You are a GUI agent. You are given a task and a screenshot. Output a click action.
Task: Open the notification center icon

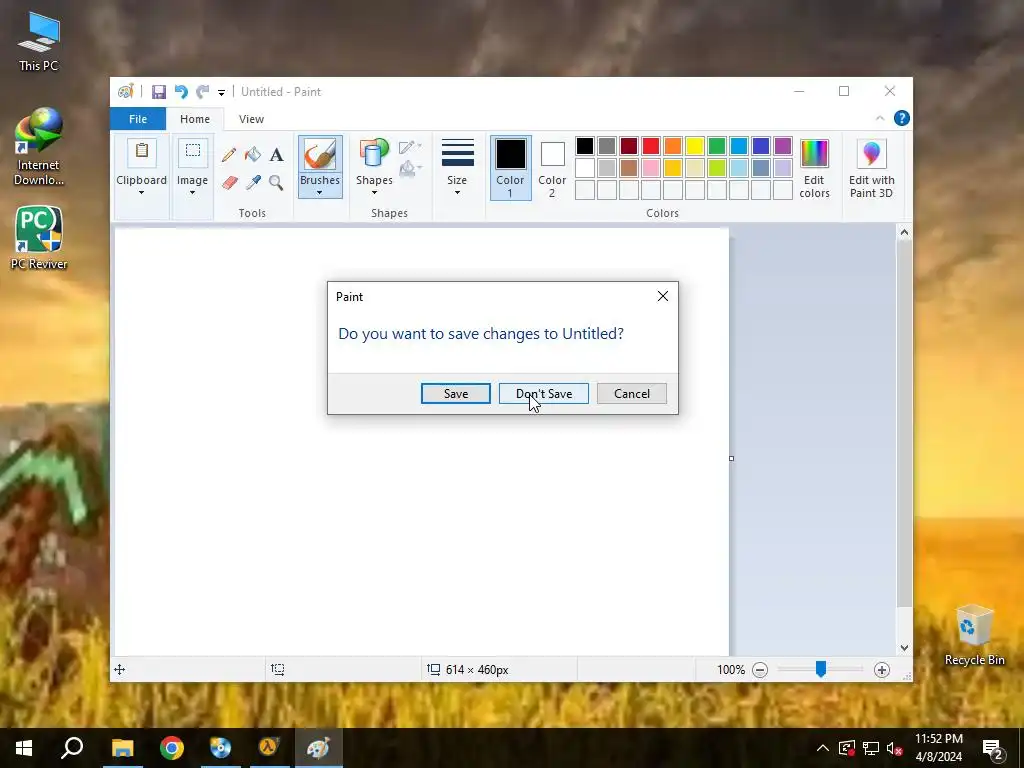992,748
